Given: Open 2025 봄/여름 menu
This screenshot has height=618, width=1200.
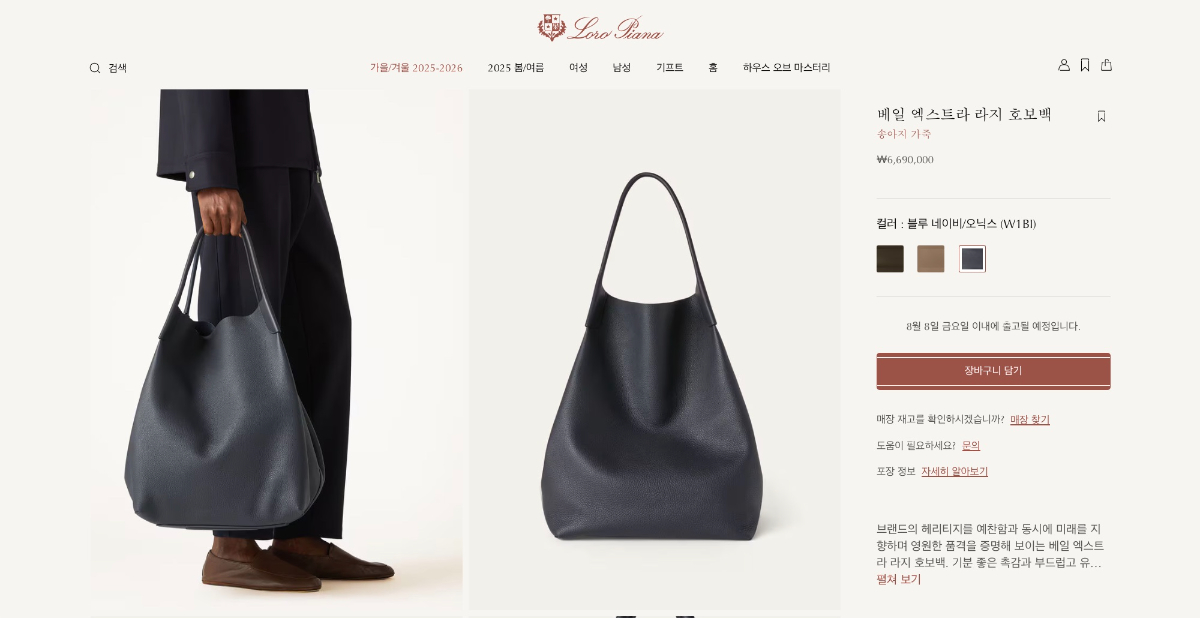Looking at the screenshot, I should point(516,68).
